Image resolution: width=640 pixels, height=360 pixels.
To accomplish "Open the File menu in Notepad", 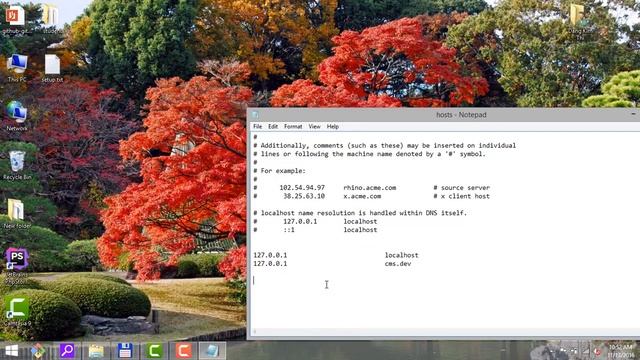I will point(258,127).
